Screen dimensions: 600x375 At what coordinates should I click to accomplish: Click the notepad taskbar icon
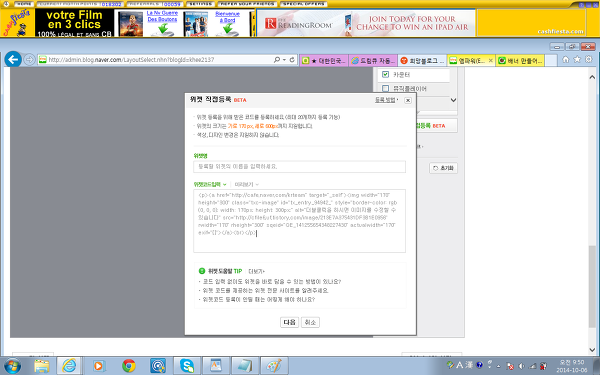pyautogui.click(x=245, y=366)
